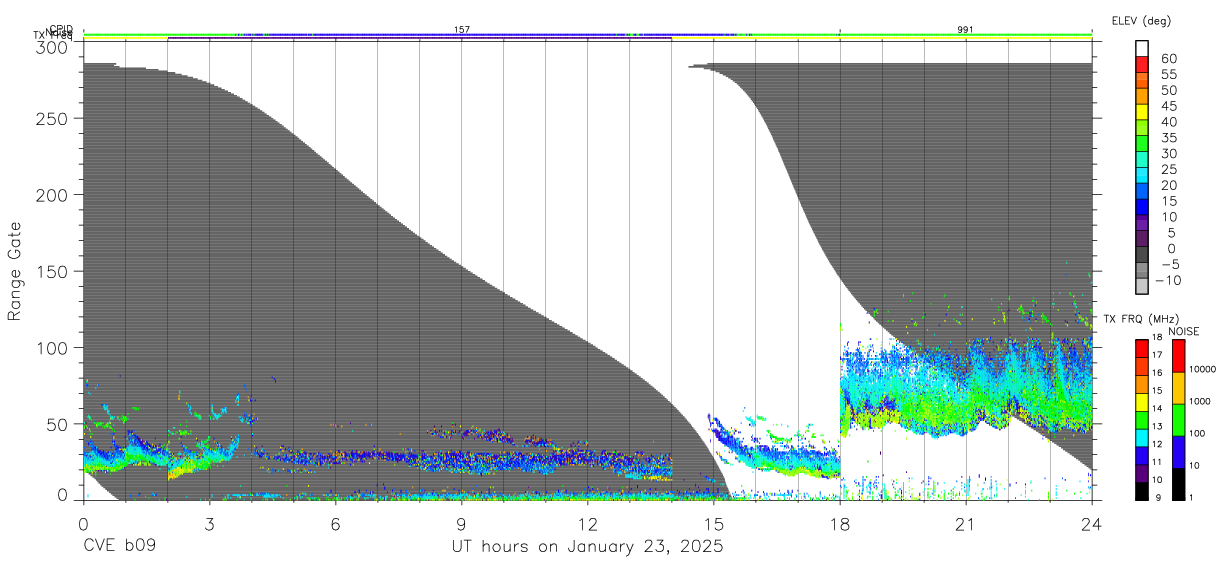Pick blue TX FRQ swatch between 12 and 11

[x=1142, y=456]
